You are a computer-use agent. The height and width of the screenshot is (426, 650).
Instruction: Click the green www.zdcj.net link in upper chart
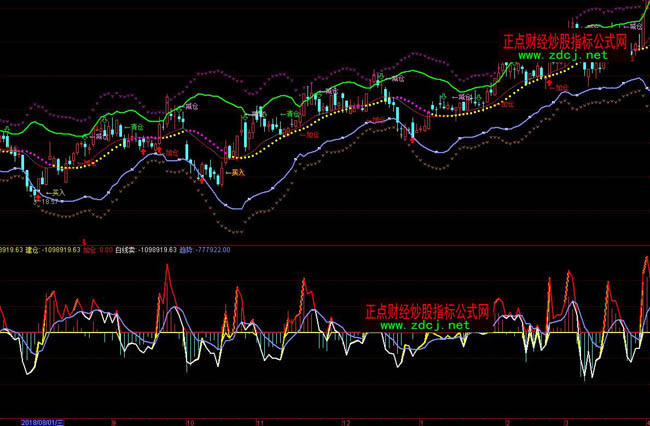(563, 55)
